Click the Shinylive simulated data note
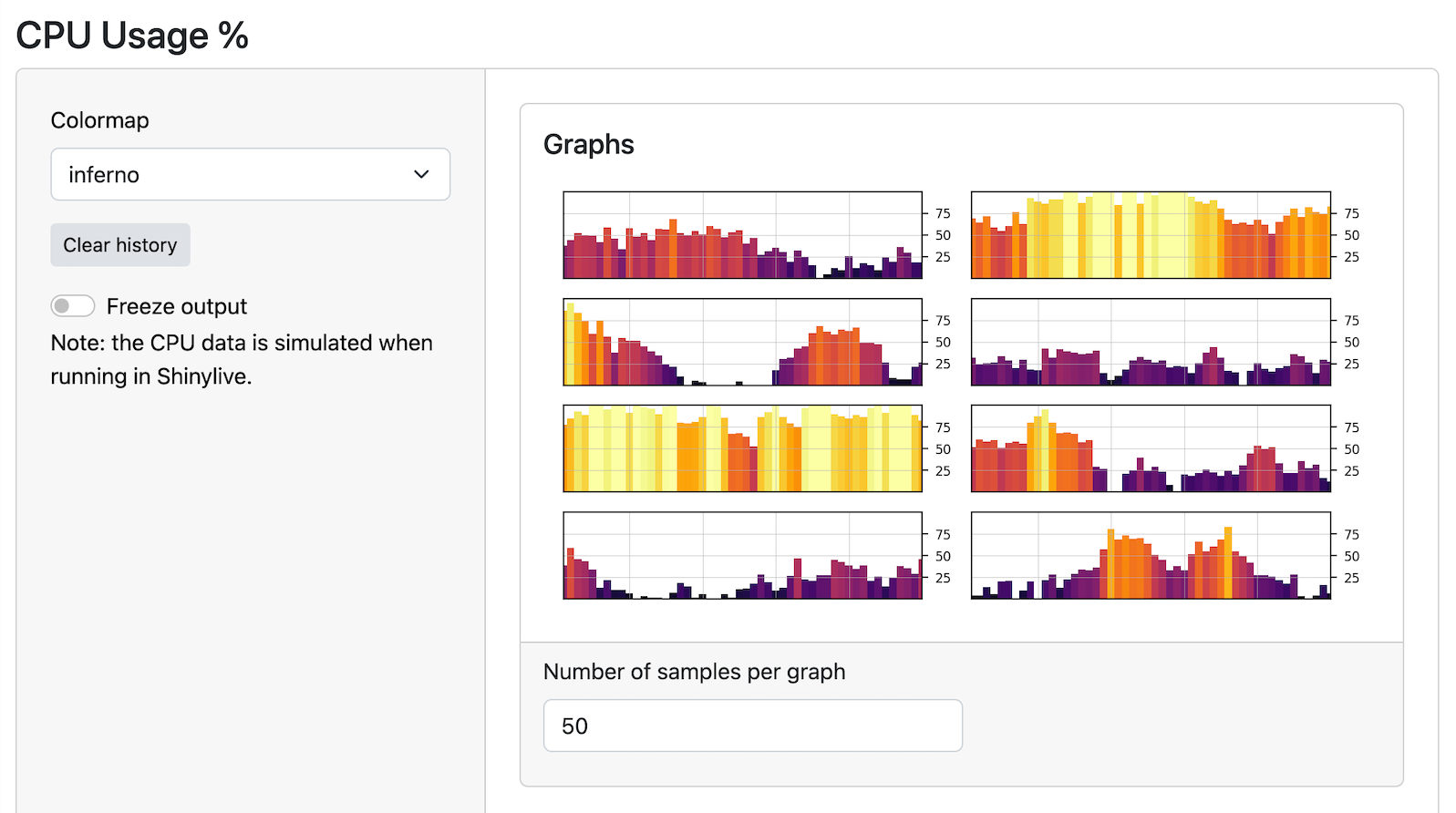This screenshot has height=813, width=1456. tap(241, 359)
